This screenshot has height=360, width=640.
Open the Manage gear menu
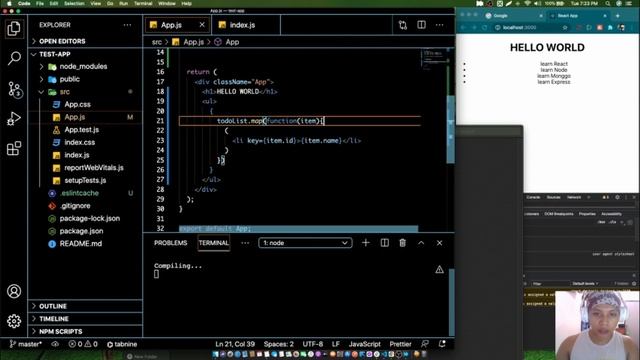tap(14, 321)
